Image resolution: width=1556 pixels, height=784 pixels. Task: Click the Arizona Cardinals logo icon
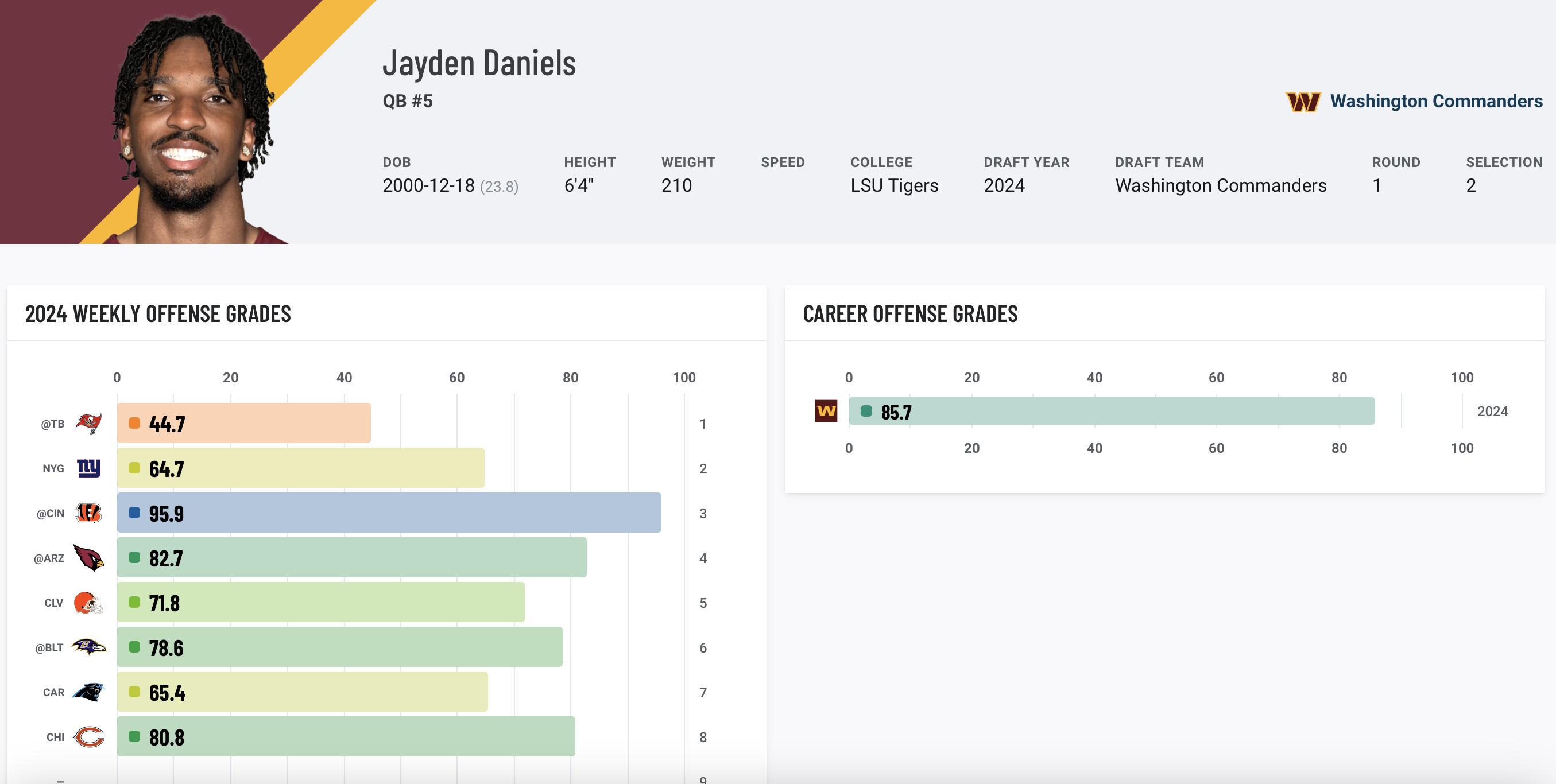(x=89, y=557)
